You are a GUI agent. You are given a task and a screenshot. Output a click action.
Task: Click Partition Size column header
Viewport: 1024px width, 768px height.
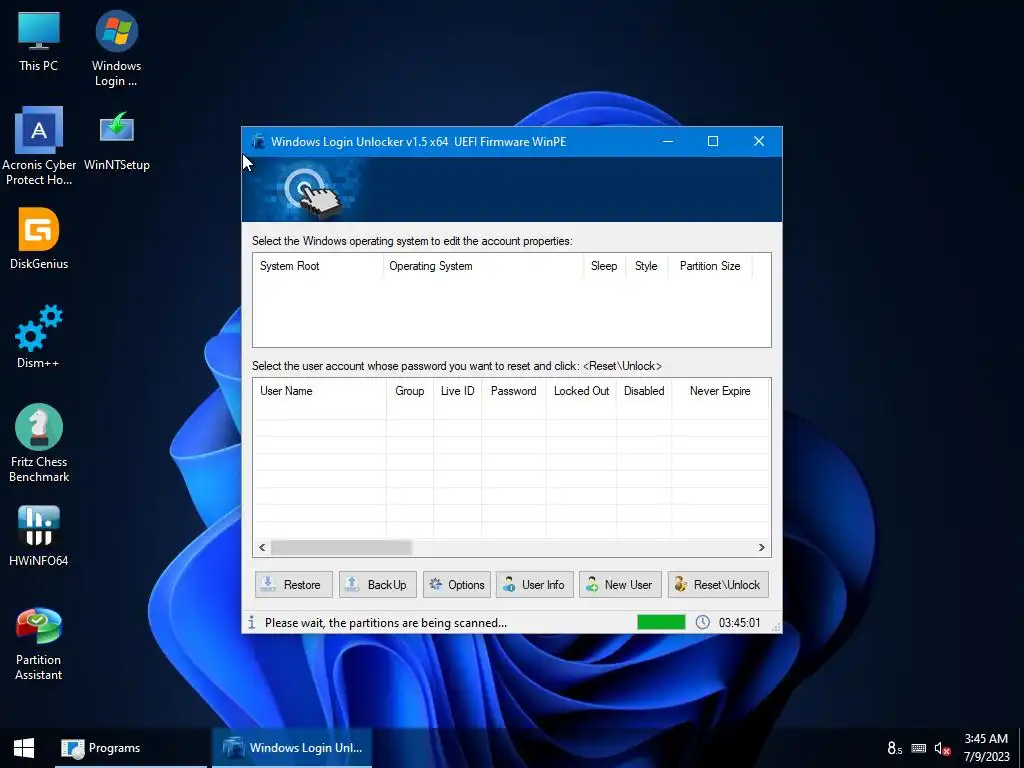pyautogui.click(x=710, y=266)
